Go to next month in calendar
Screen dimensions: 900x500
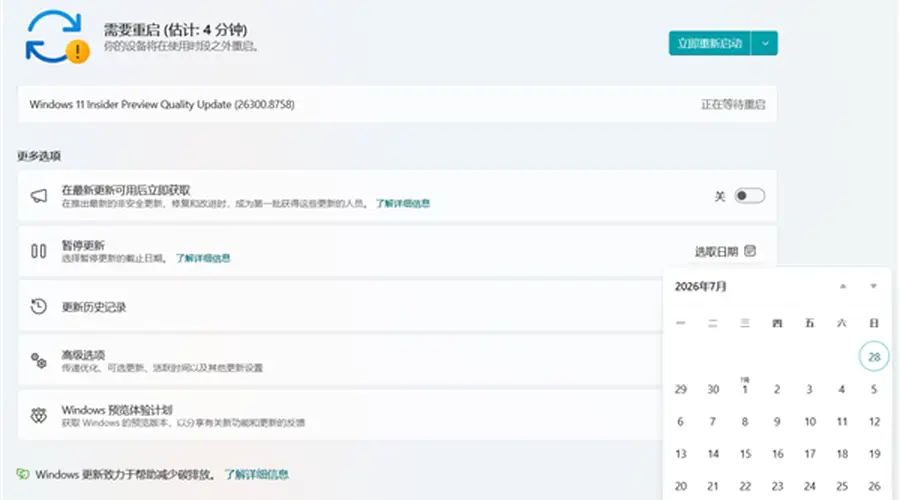pyautogui.click(x=873, y=286)
